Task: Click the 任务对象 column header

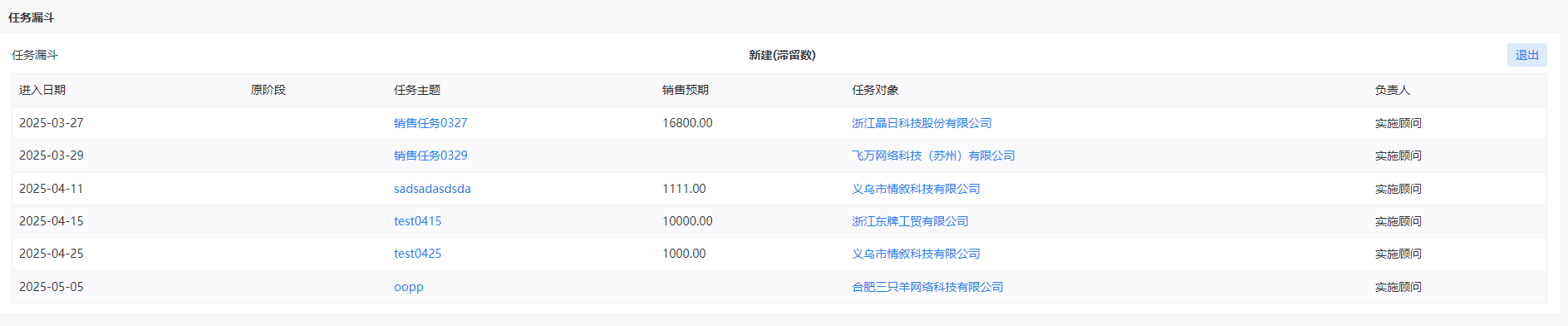Action: pos(875,90)
